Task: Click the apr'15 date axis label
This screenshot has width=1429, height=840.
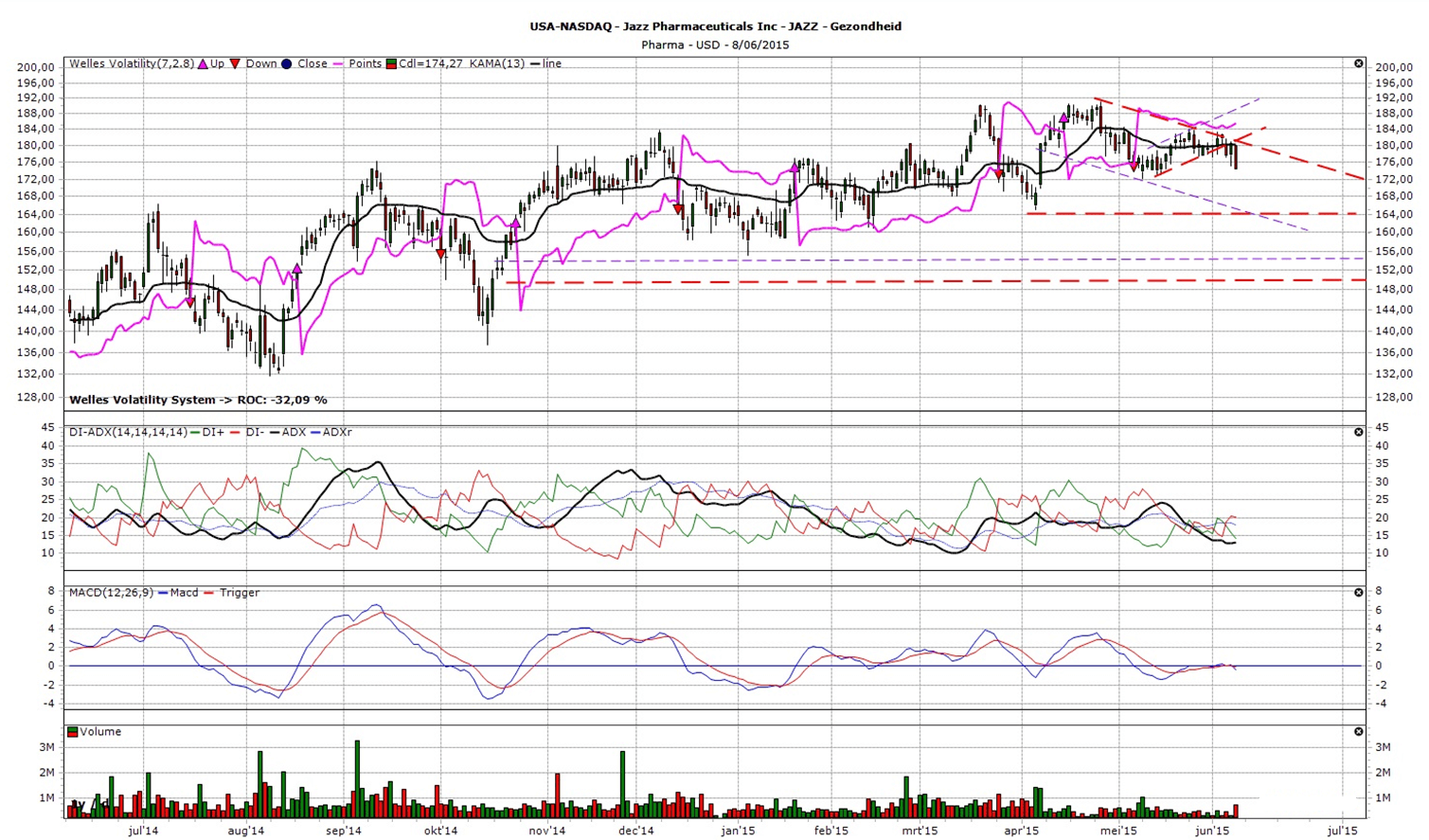Action: pyautogui.click(x=1021, y=831)
